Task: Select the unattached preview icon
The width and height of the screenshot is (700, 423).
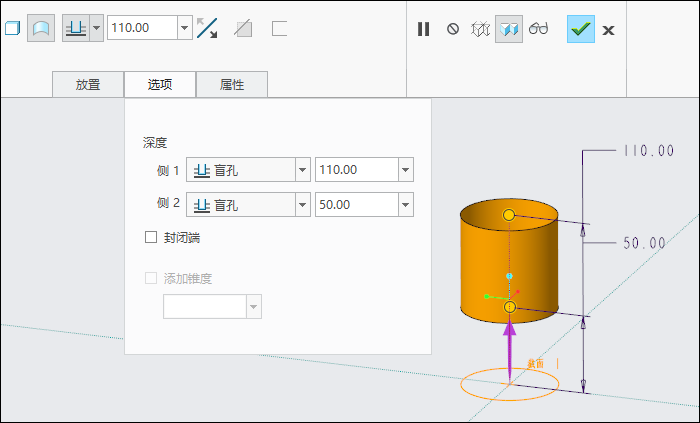Action: pyautogui.click(x=480, y=29)
